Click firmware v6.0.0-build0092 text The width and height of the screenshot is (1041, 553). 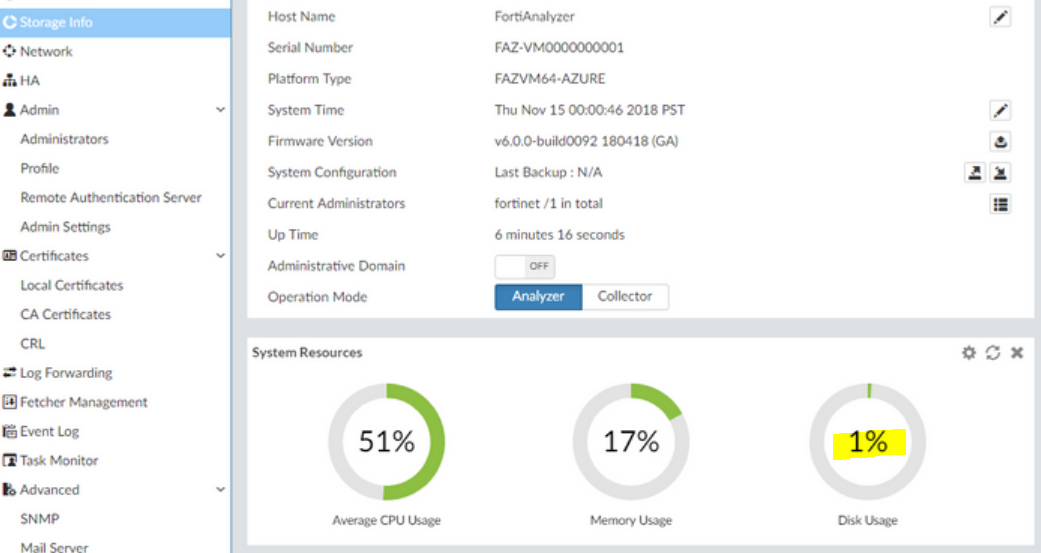coord(586,141)
